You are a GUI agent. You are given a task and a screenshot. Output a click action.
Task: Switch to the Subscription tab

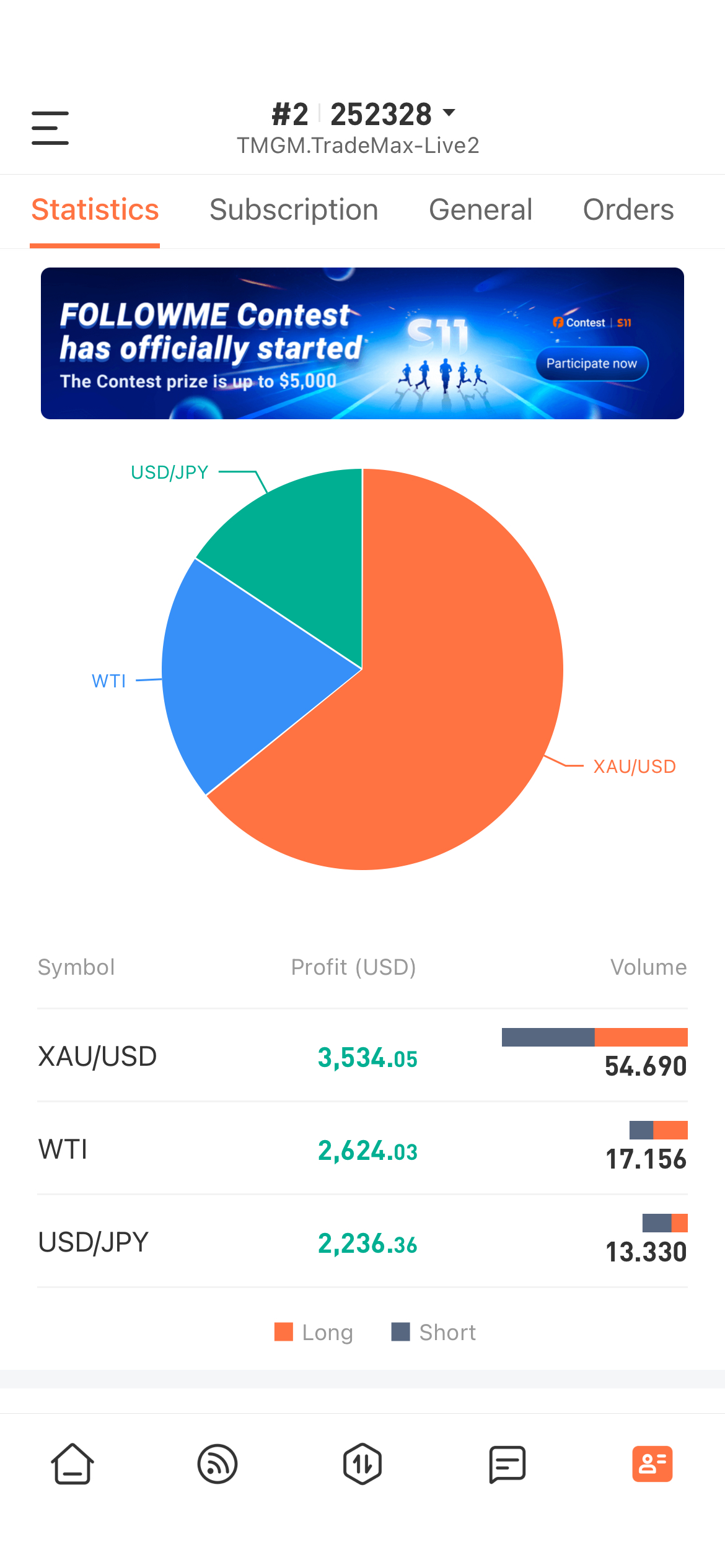(x=294, y=210)
